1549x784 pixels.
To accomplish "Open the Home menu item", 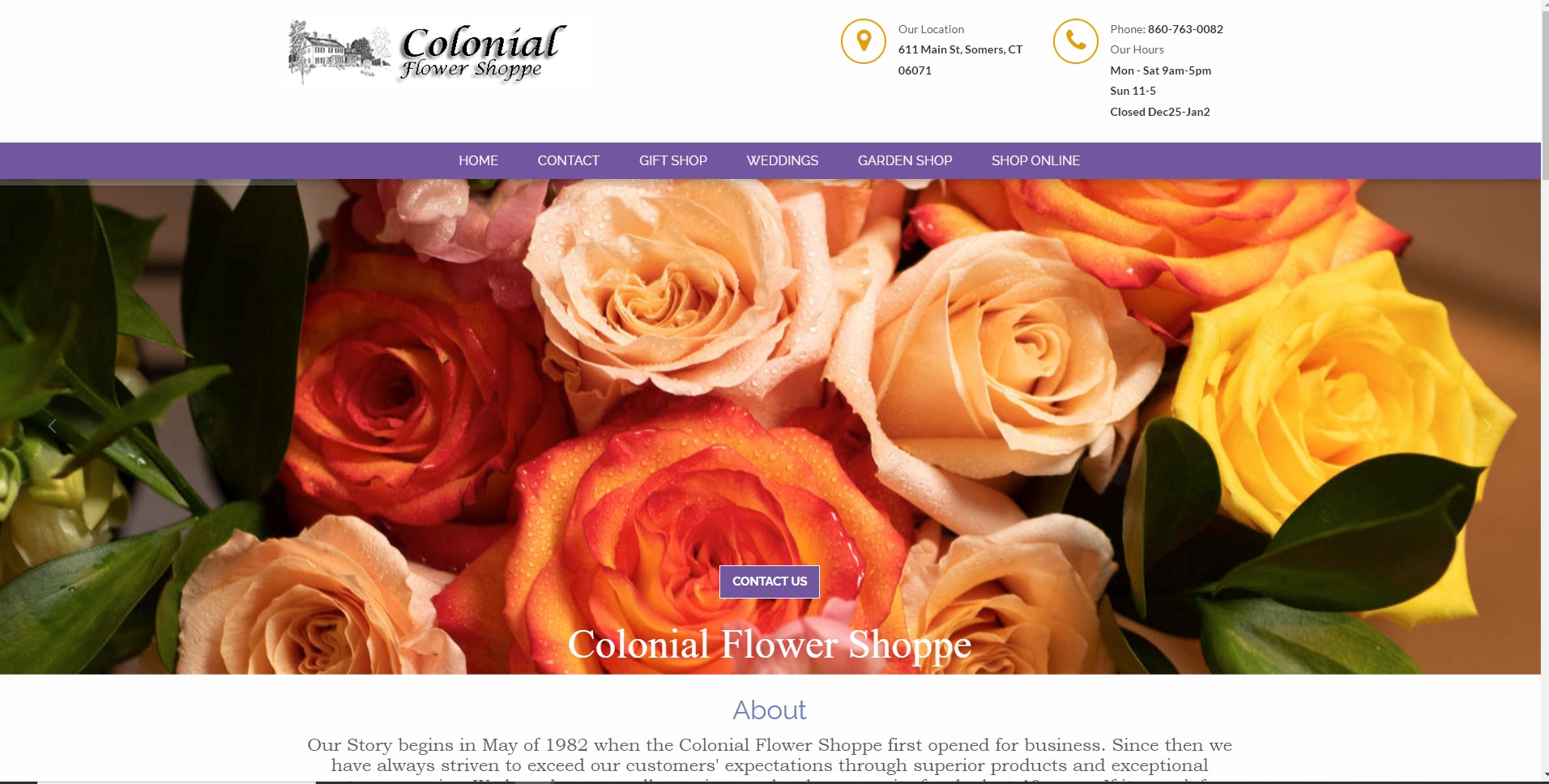I will click(478, 160).
